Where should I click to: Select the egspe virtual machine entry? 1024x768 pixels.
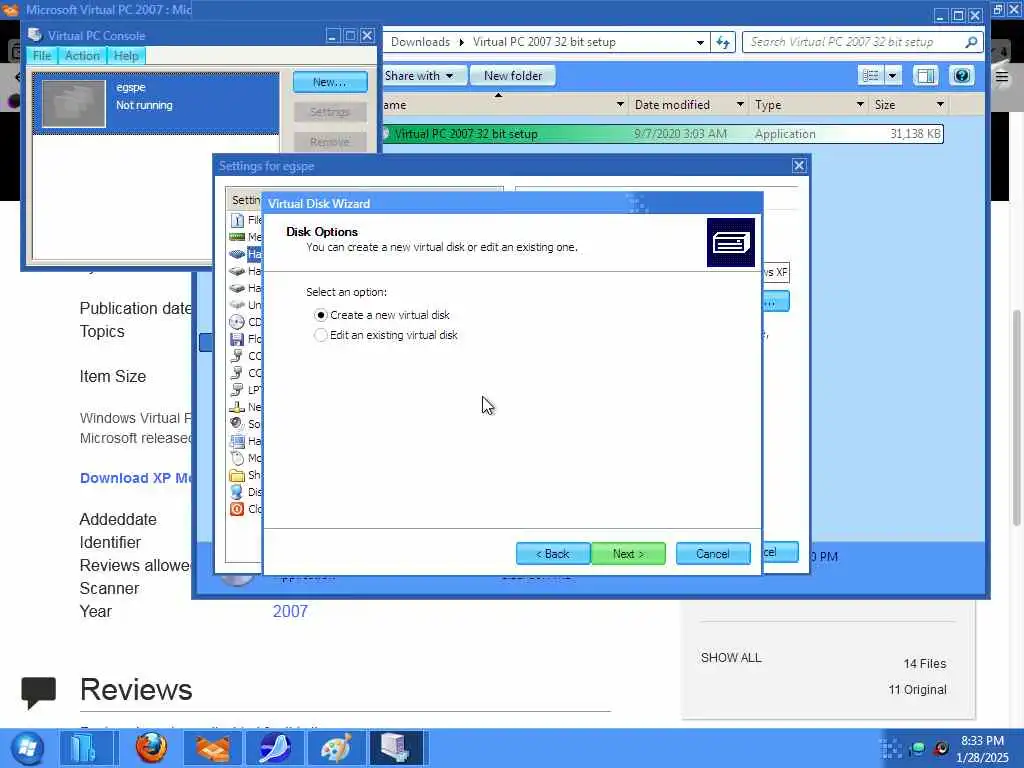click(156, 103)
